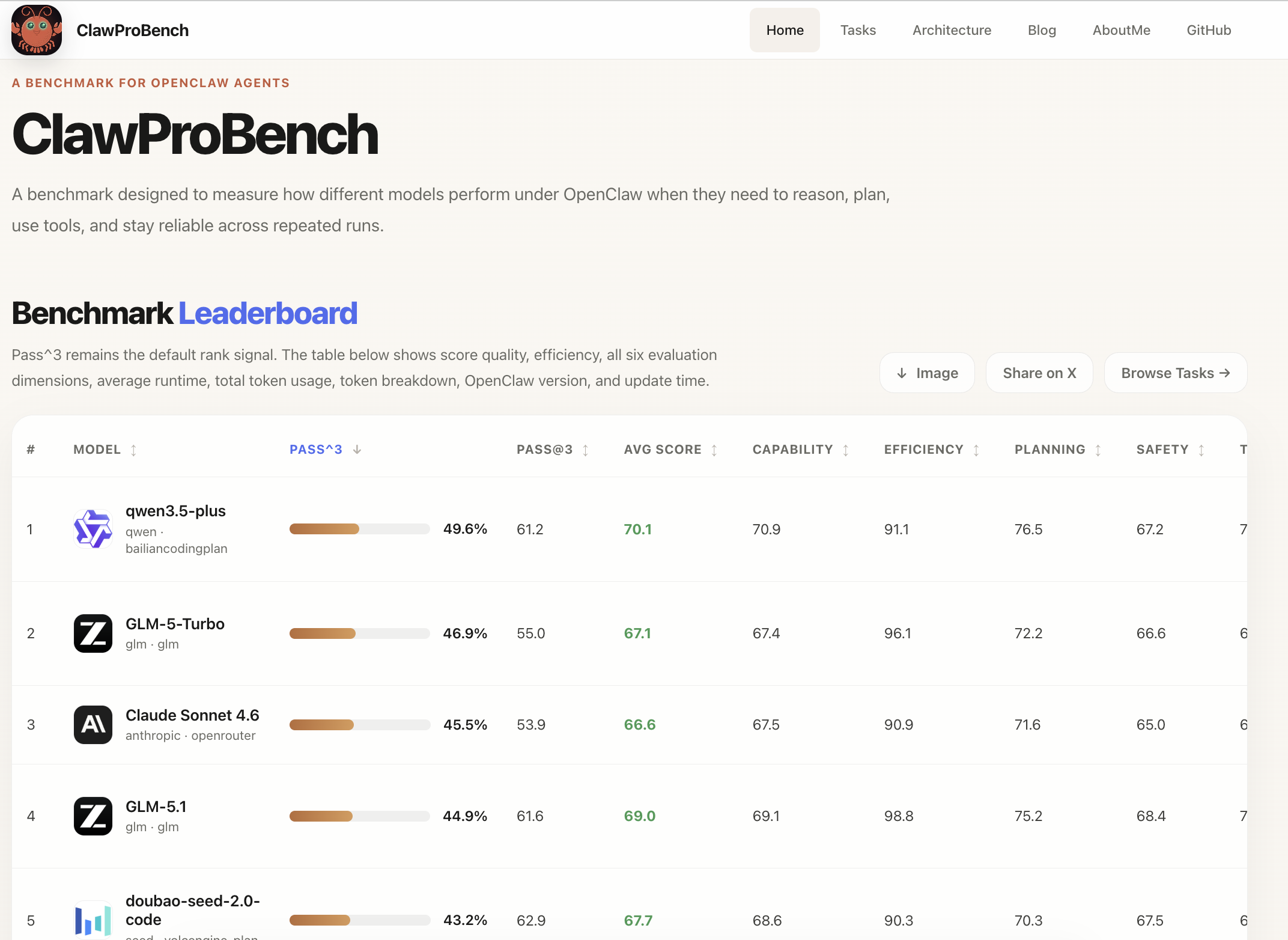
Task: Click the qwen3.5-plus Pass^3 progress bar
Action: (360, 529)
